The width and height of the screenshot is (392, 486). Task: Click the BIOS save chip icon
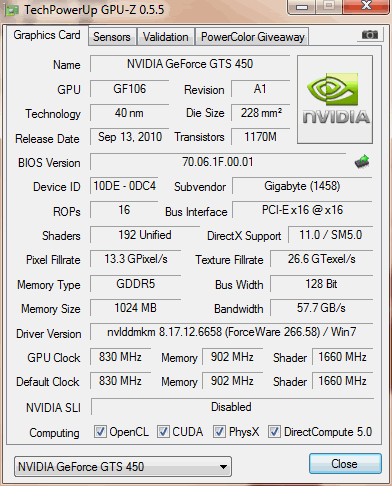pyautogui.click(x=362, y=162)
